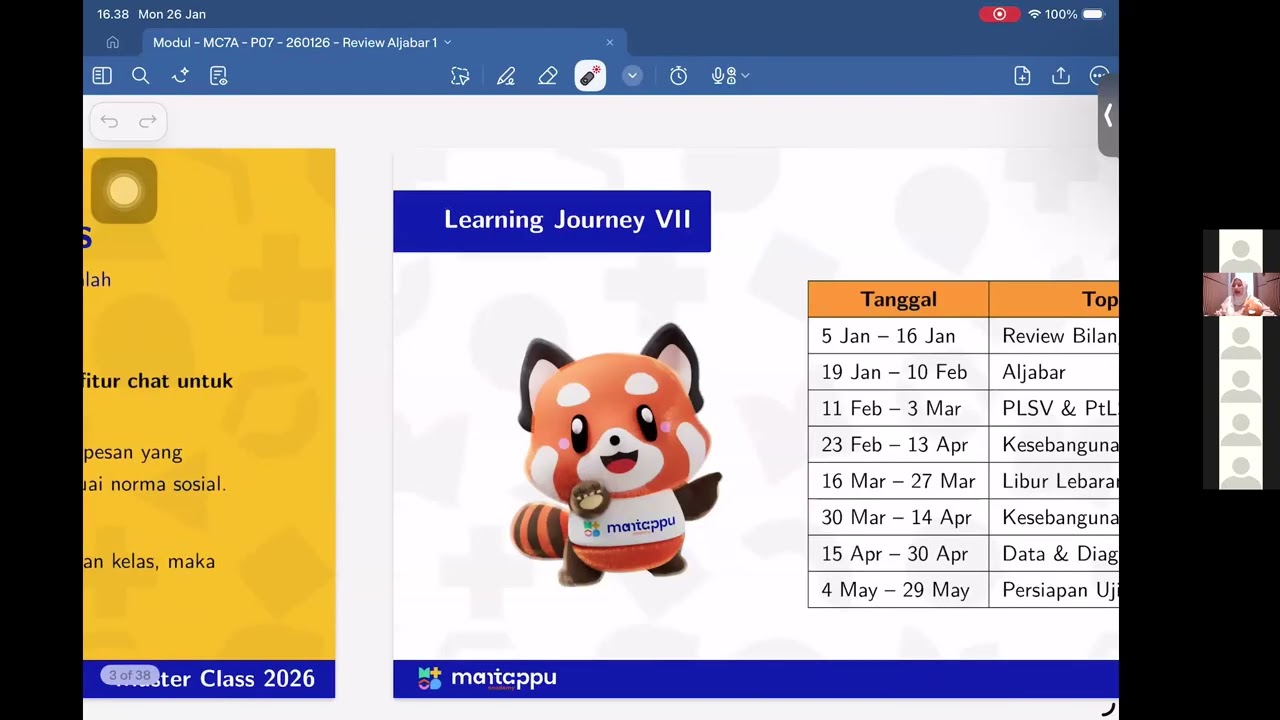Click the mantappu logo in the slide footer
This screenshot has height=720, width=1280.
pyautogui.click(x=487, y=678)
